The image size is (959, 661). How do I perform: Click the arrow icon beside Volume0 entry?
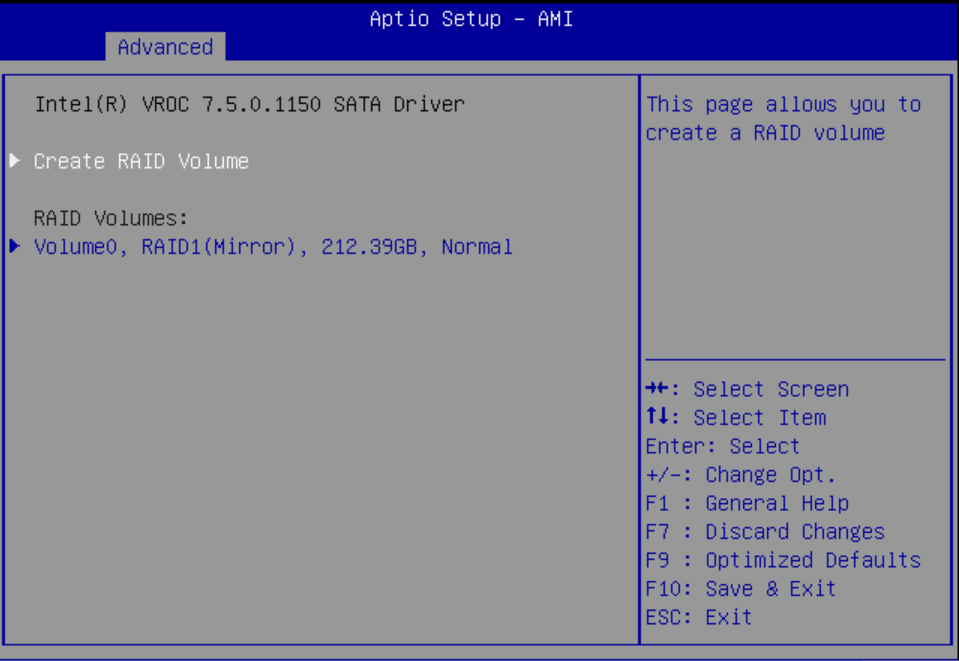pos(14,247)
